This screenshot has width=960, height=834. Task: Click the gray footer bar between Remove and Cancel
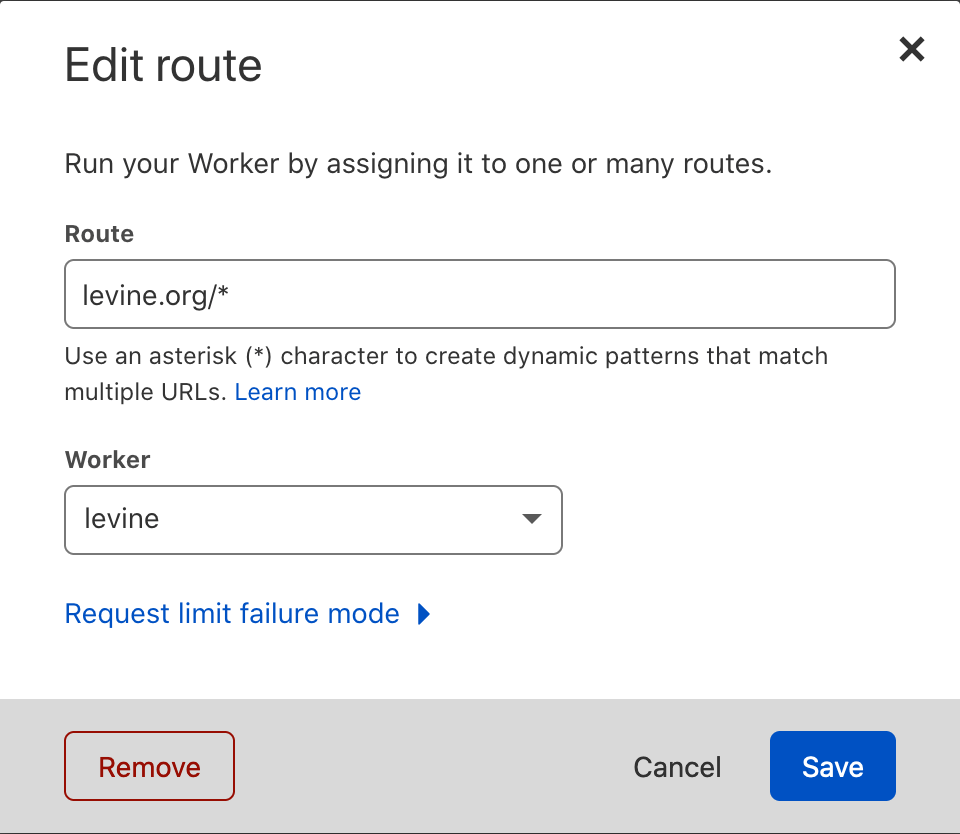(x=430, y=767)
